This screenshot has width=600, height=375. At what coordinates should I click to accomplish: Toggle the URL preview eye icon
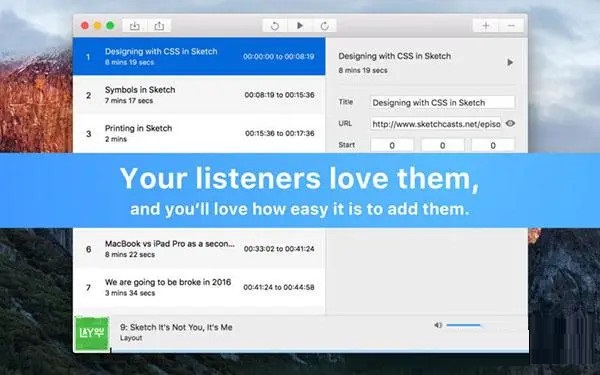click(x=510, y=124)
